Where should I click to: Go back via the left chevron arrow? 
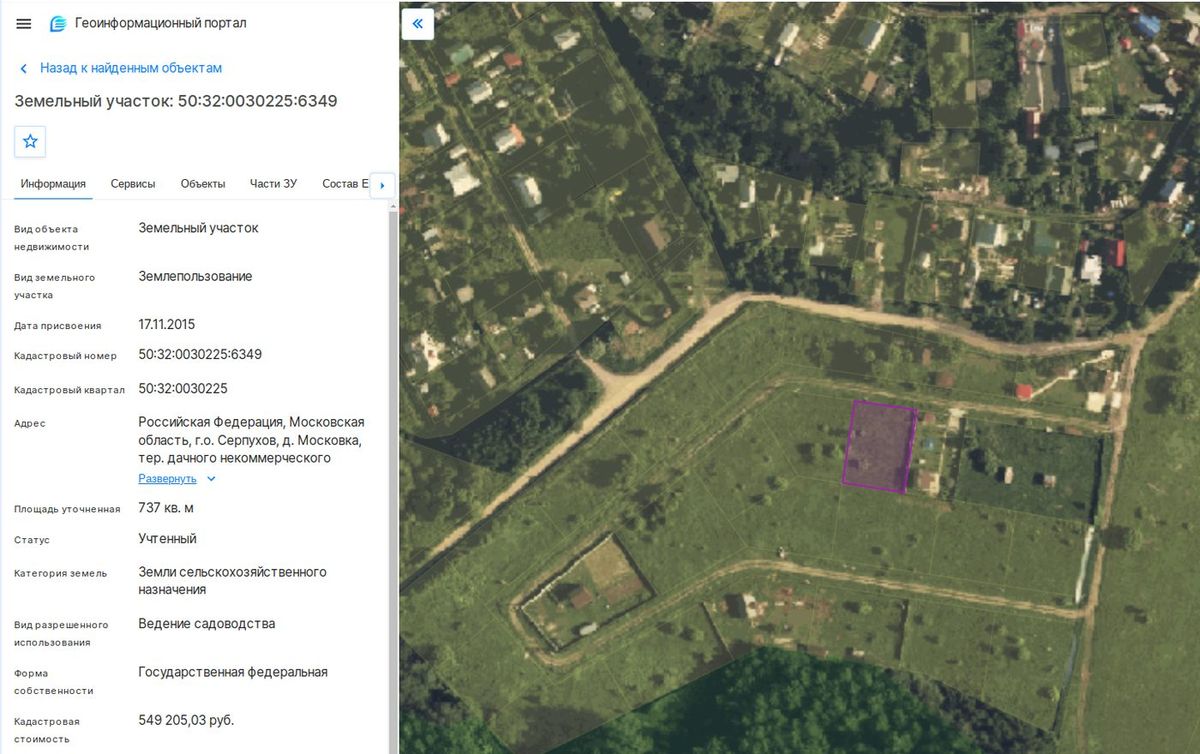tap(23, 68)
